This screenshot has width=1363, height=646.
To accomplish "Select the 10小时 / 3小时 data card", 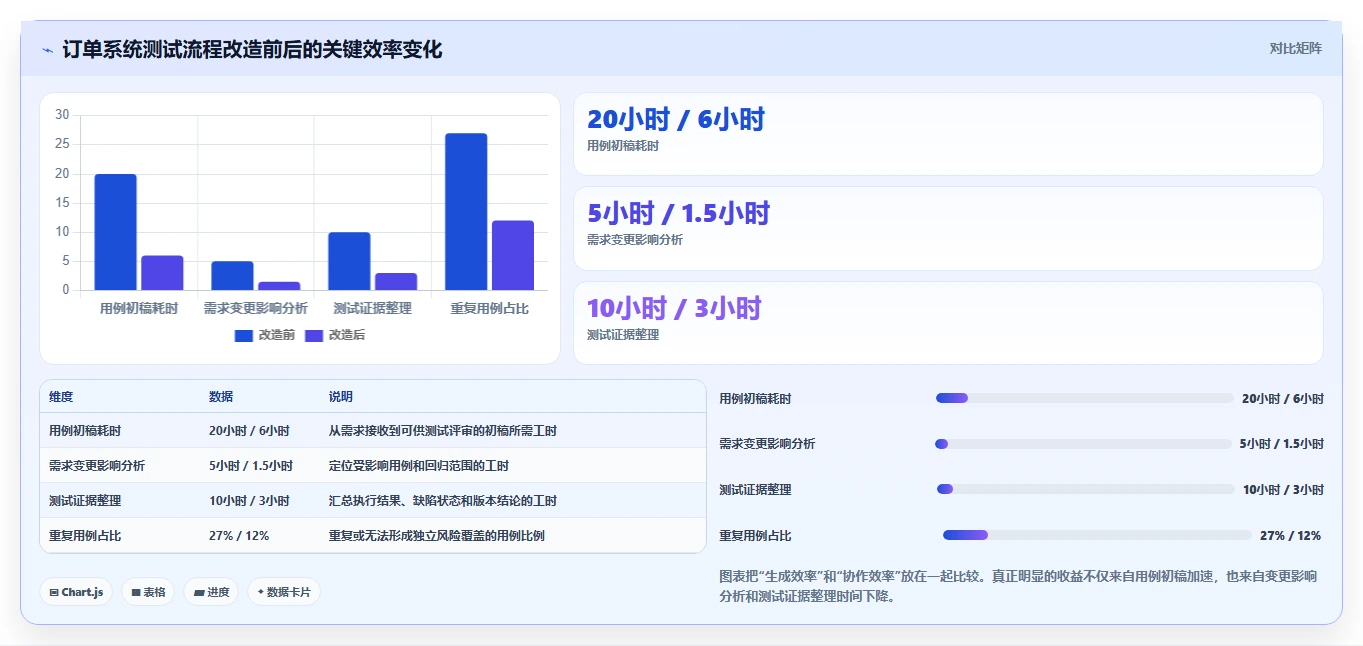I will point(948,323).
